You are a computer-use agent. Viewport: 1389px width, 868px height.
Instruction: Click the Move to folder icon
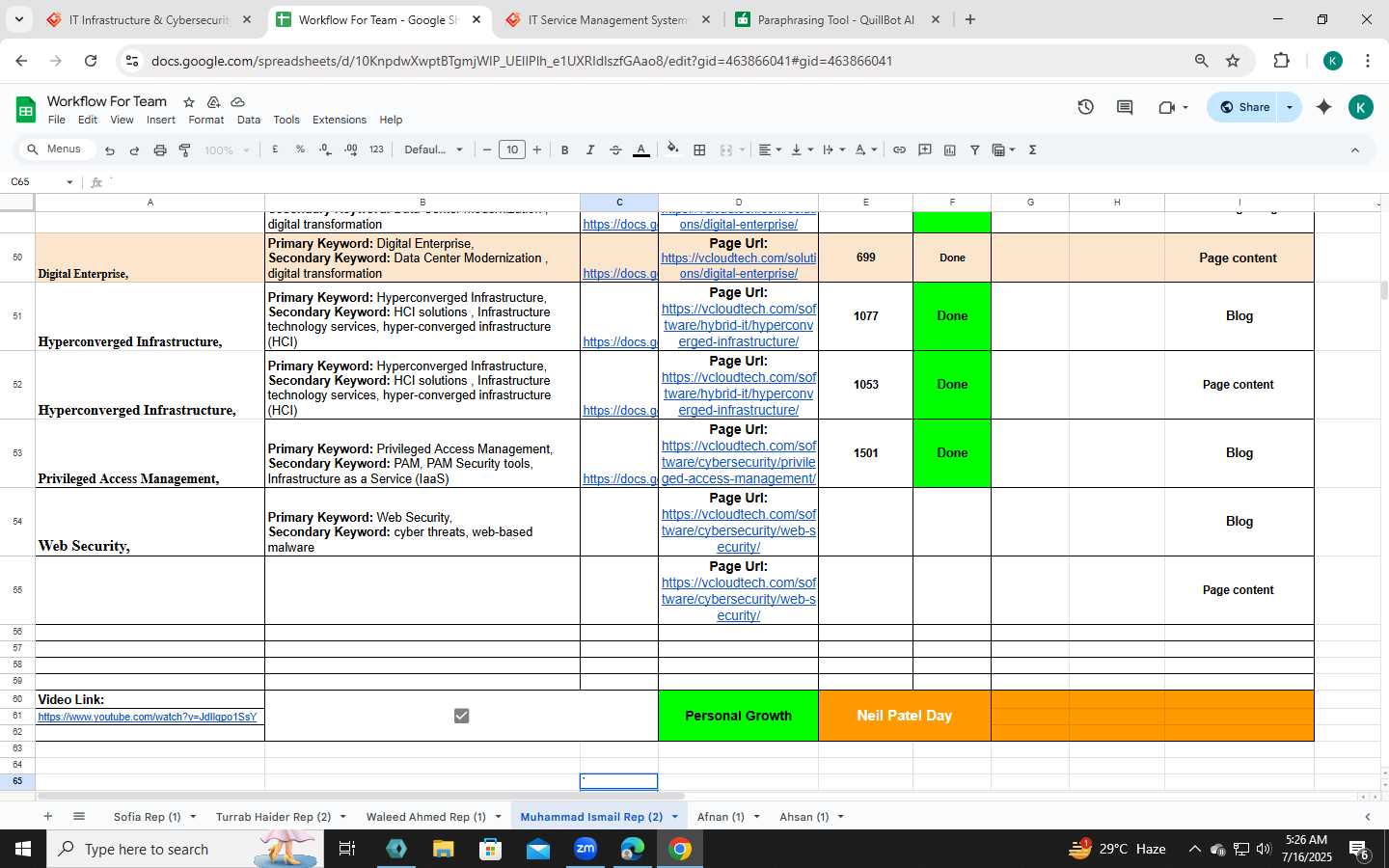pos(213,102)
